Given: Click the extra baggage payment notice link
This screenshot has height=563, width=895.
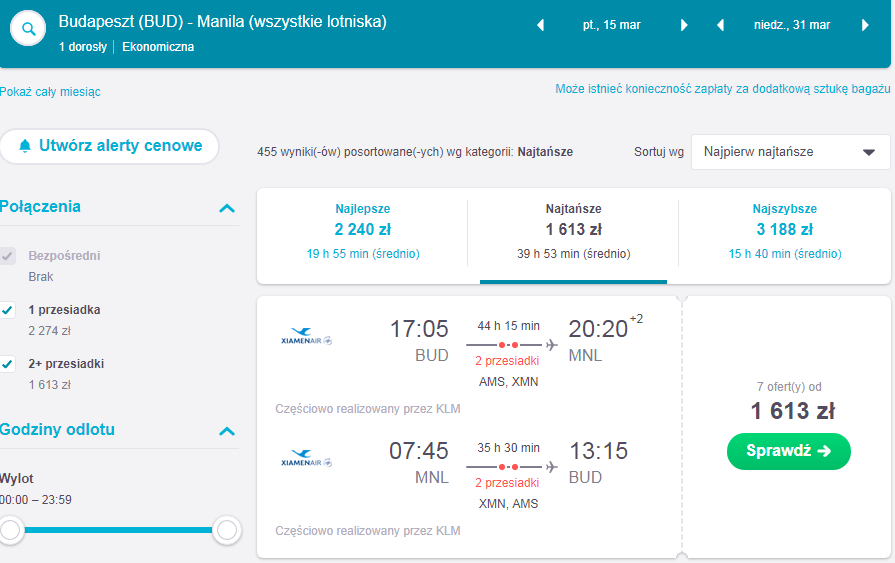Looking at the screenshot, I should [723, 89].
